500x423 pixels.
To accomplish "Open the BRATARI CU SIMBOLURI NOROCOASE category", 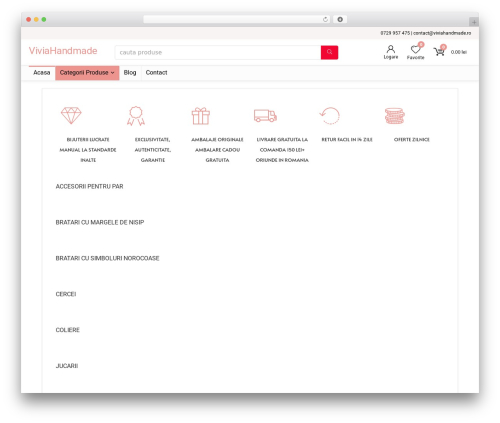I will pyautogui.click(x=107, y=258).
